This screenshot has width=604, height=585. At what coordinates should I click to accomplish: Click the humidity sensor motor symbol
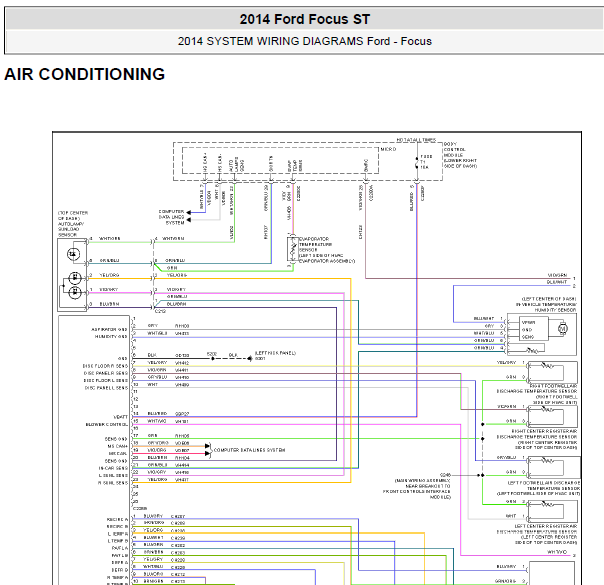click(563, 329)
